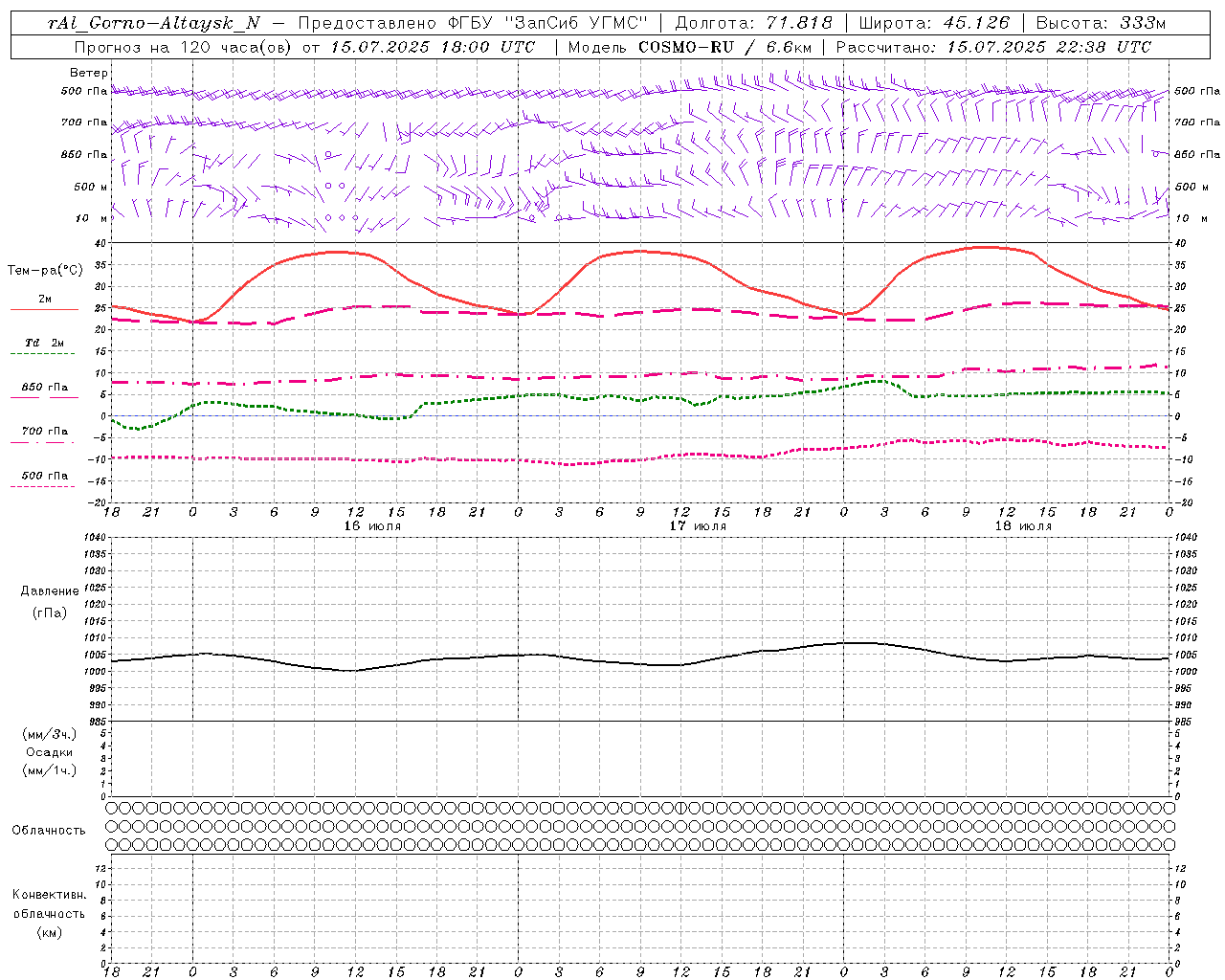Click the (мм/3ч.) precipitation unit label
This screenshot has height=980, width=1225.
[49, 734]
